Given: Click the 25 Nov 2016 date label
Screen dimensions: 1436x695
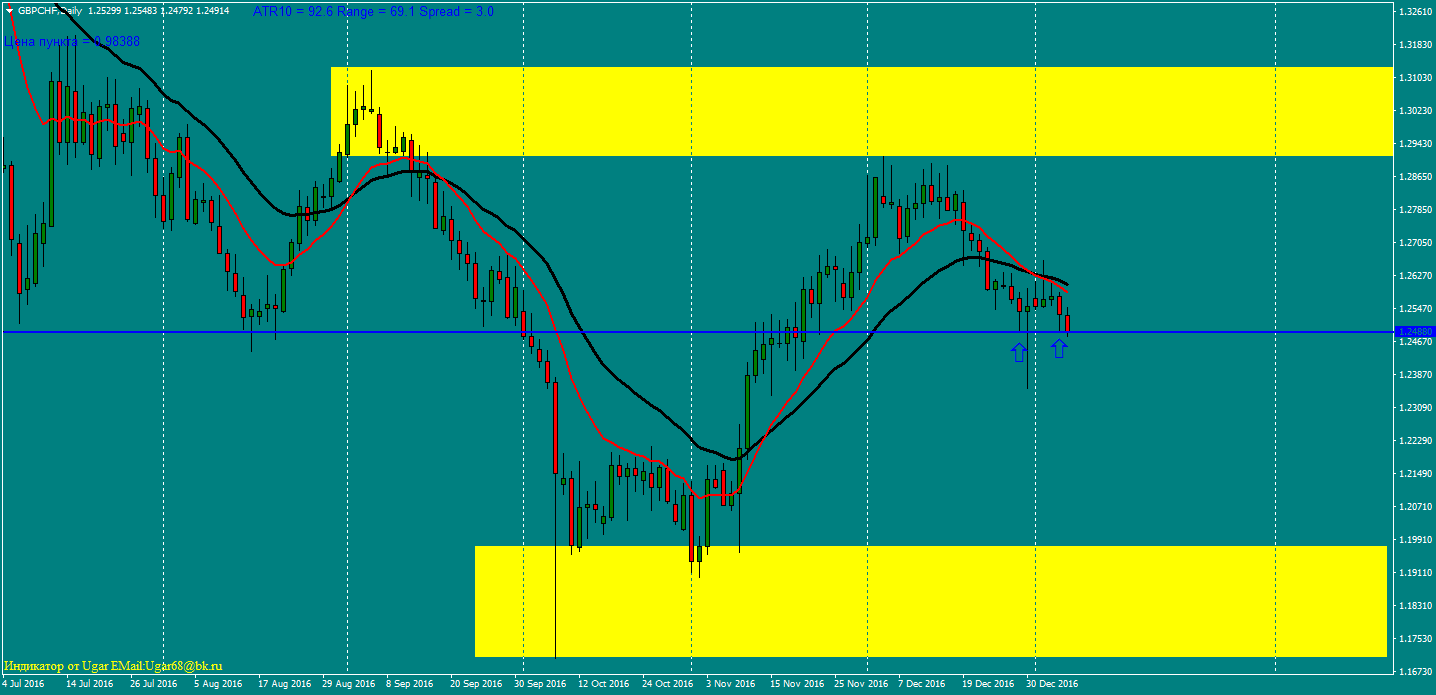Looking at the screenshot, I should [x=859, y=684].
